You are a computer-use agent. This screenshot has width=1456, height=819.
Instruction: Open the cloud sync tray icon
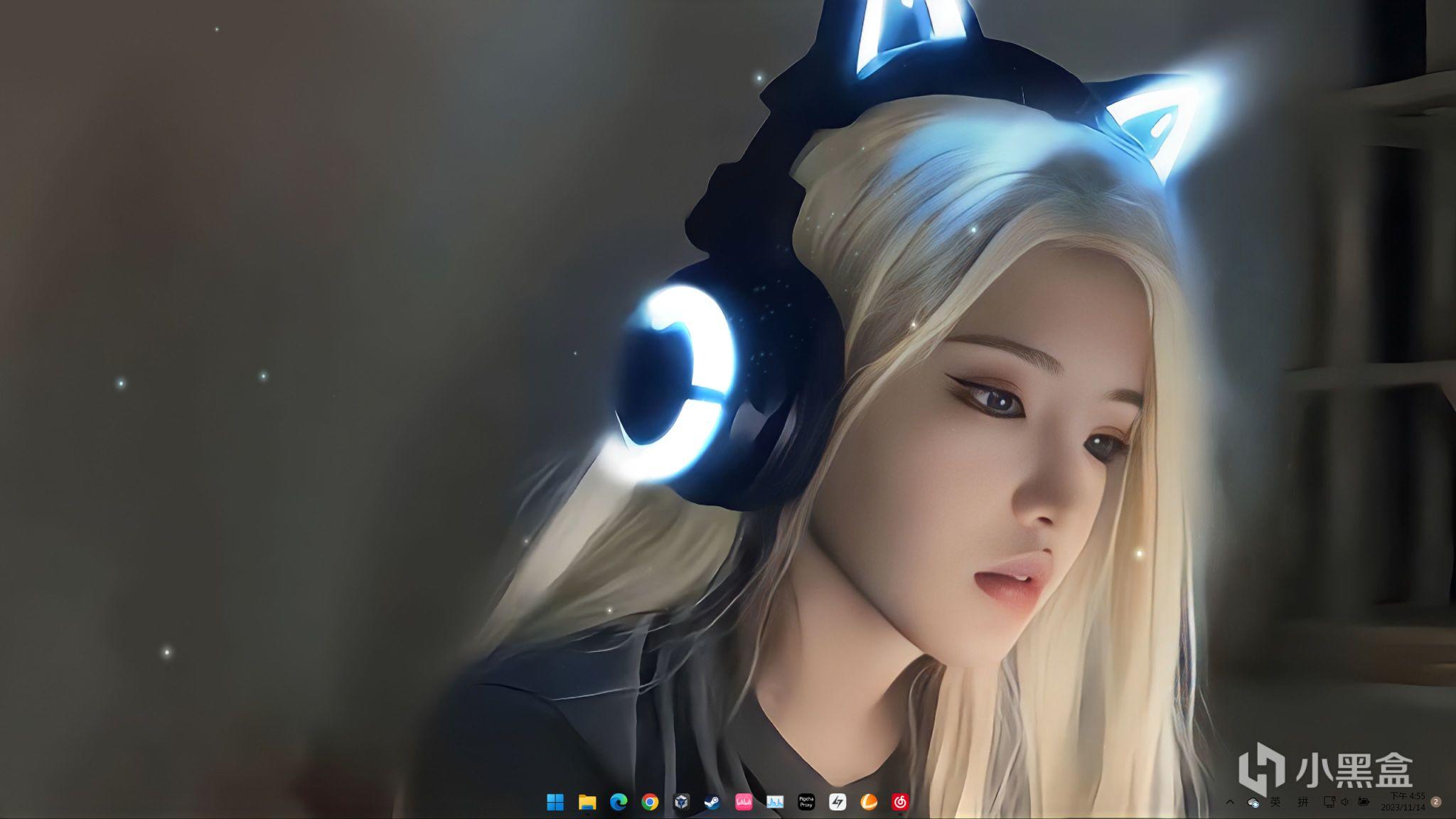1253,803
